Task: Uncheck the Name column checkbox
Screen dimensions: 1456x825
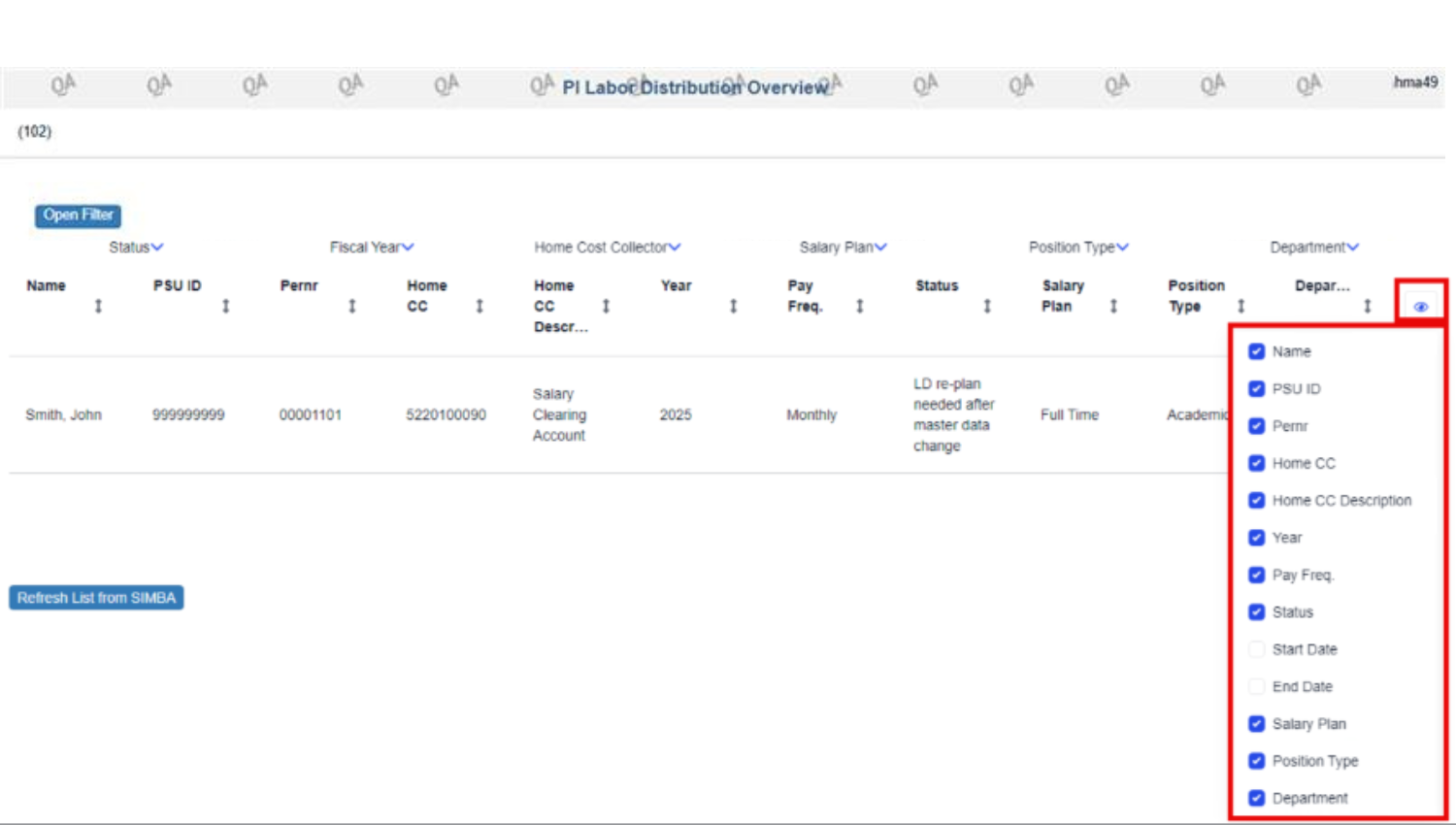Action: pyautogui.click(x=1257, y=351)
